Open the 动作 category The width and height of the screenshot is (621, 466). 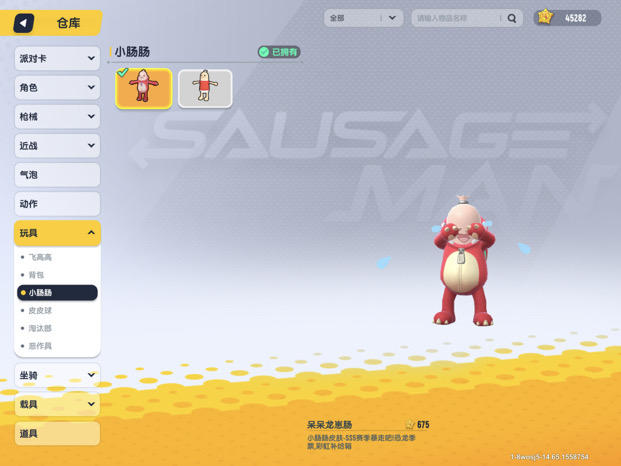[x=57, y=204]
